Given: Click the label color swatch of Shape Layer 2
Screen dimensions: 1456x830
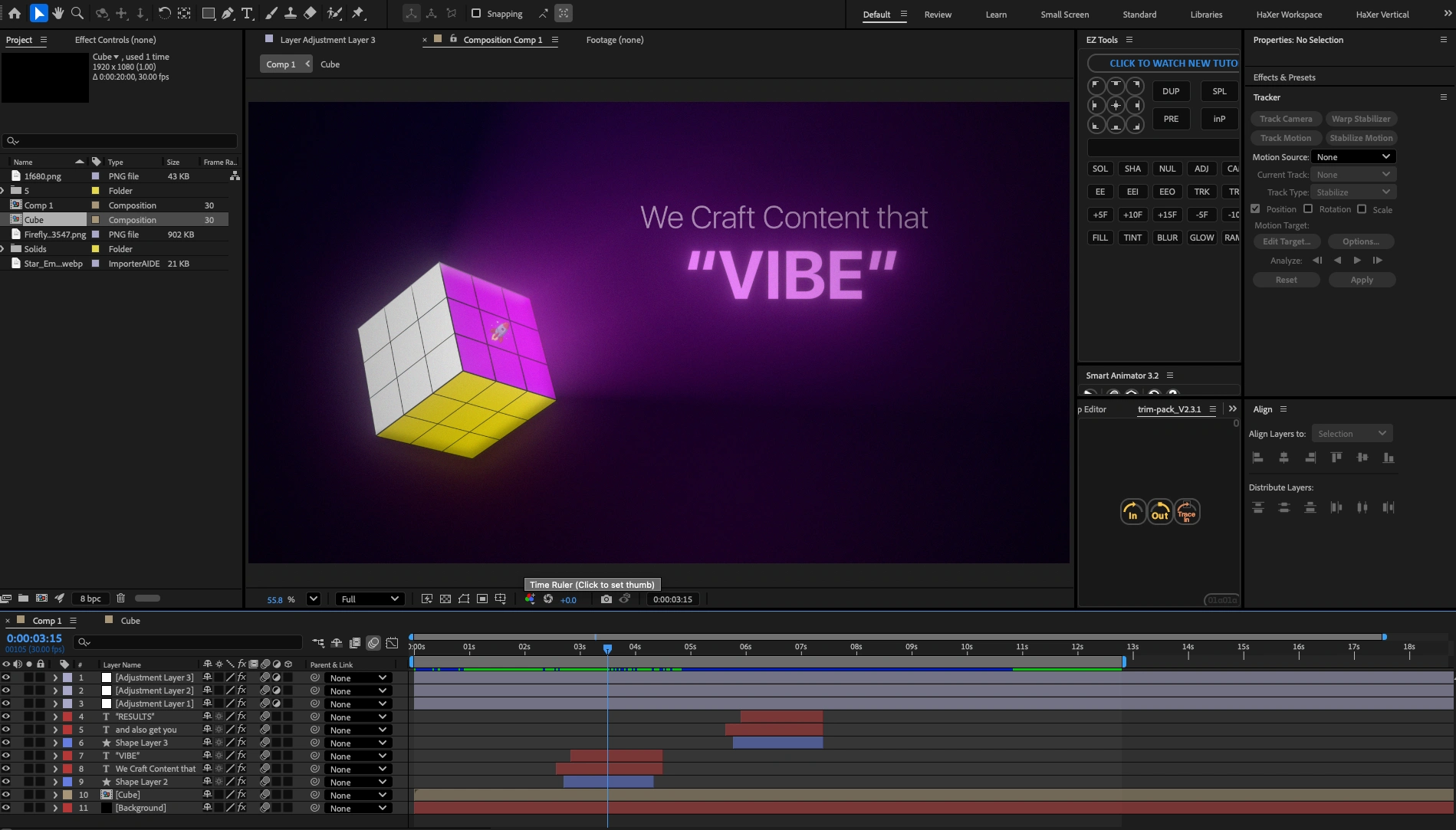Looking at the screenshot, I should coord(67,782).
